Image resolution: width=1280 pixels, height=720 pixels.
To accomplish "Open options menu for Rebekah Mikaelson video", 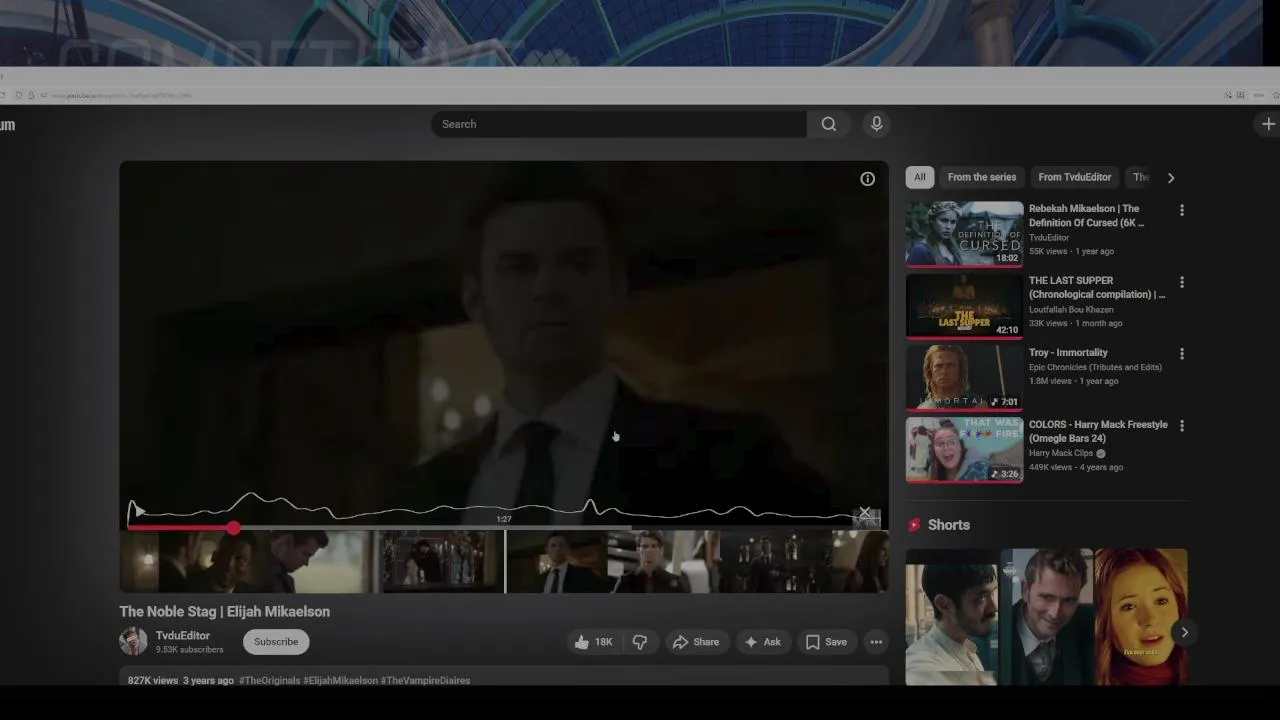I will 1181,210.
